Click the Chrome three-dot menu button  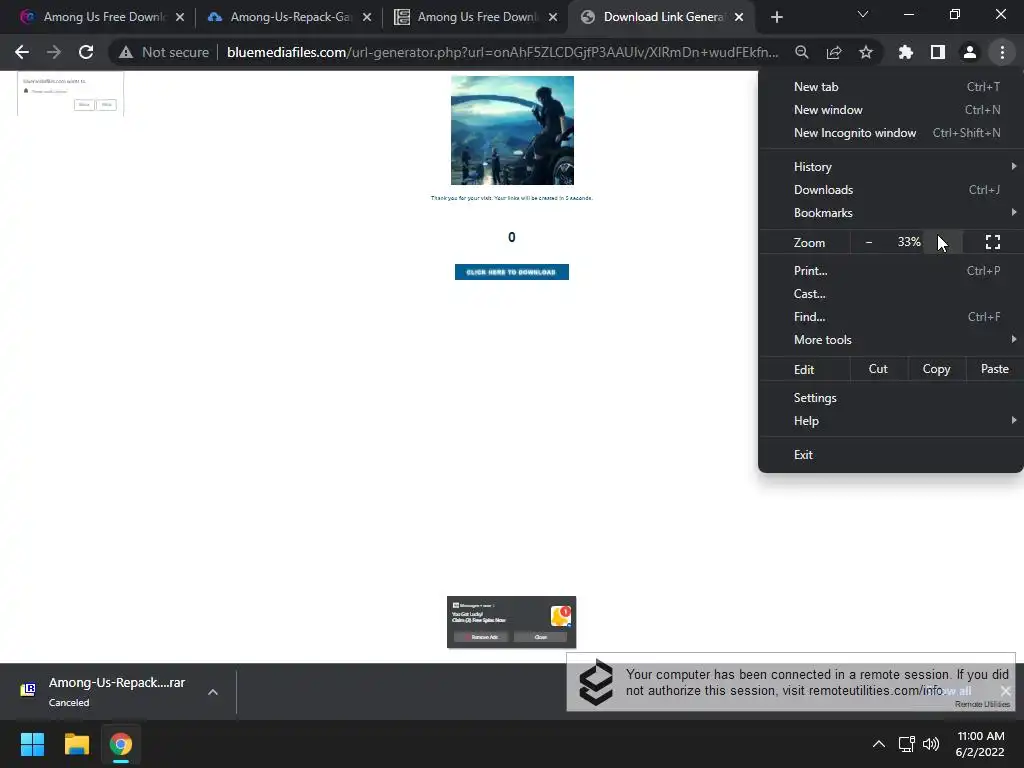1002,52
